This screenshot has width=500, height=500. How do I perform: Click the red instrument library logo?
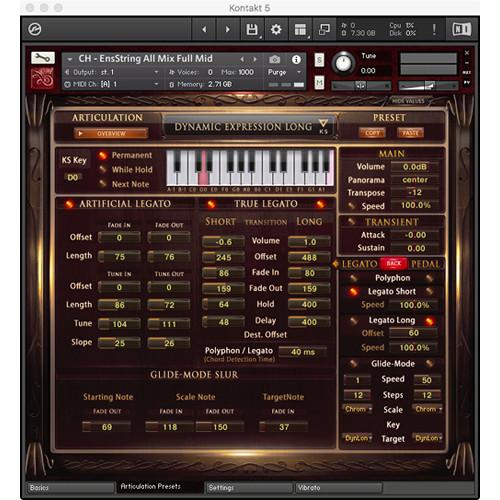click(x=42, y=78)
